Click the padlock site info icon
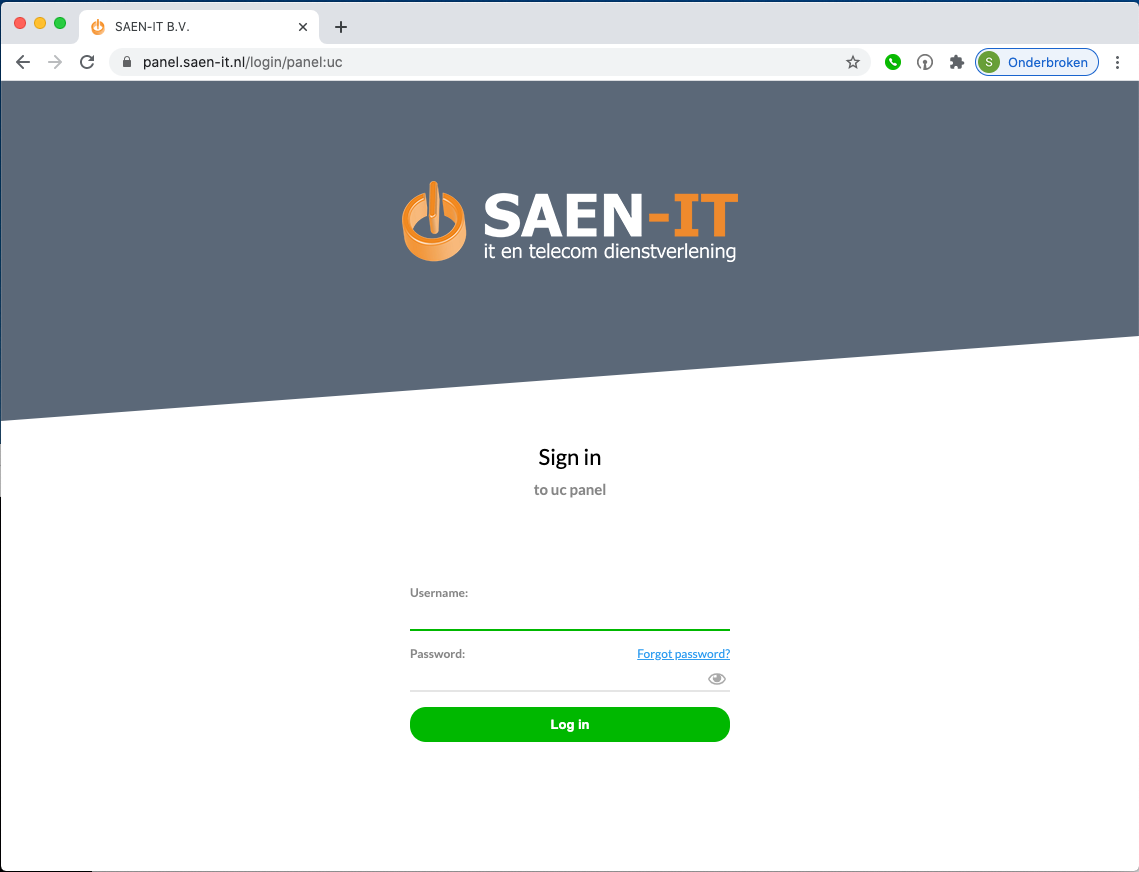 (127, 62)
